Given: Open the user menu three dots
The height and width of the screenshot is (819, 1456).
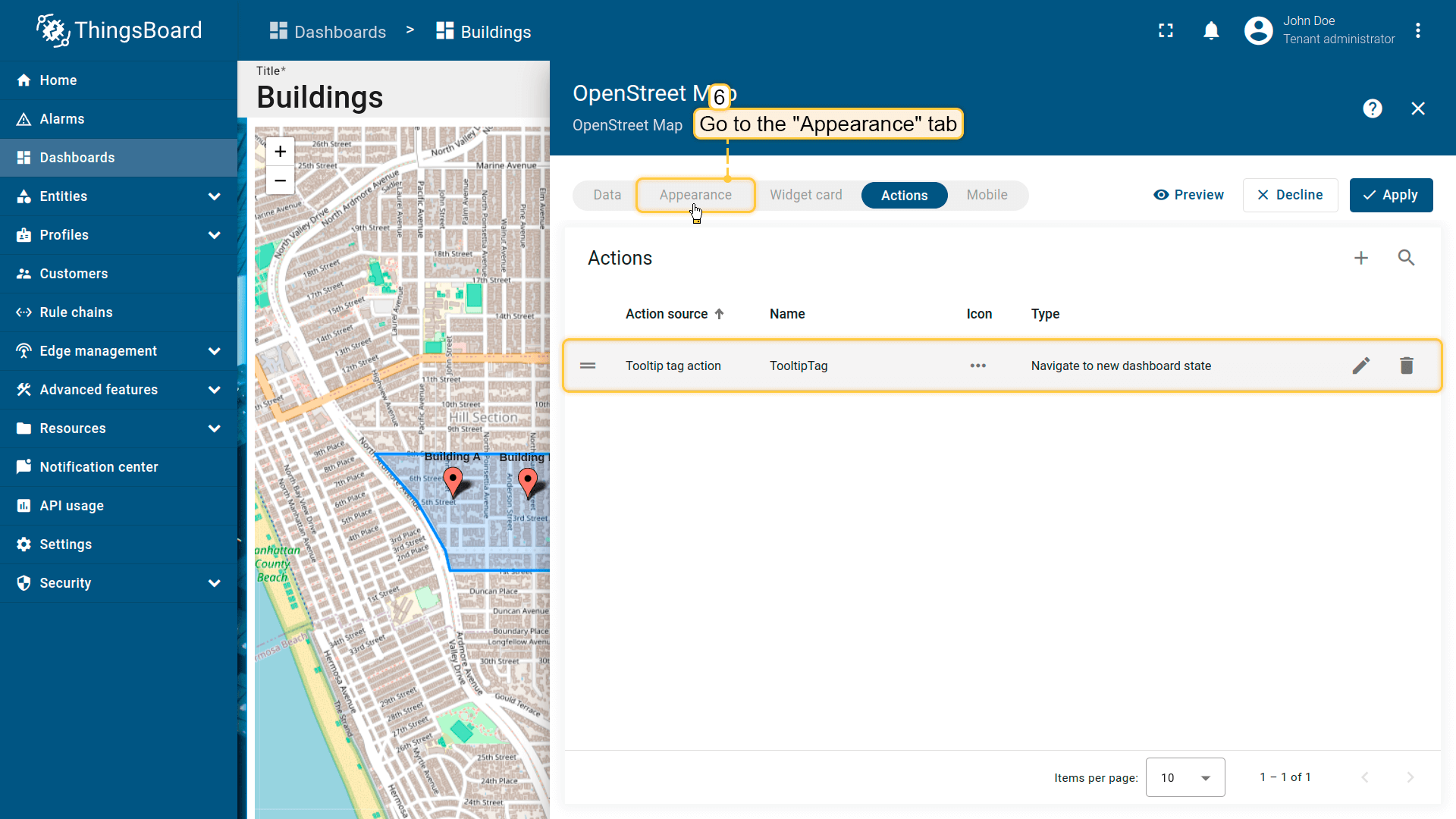Looking at the screenshot, I should click(1417, 31).
